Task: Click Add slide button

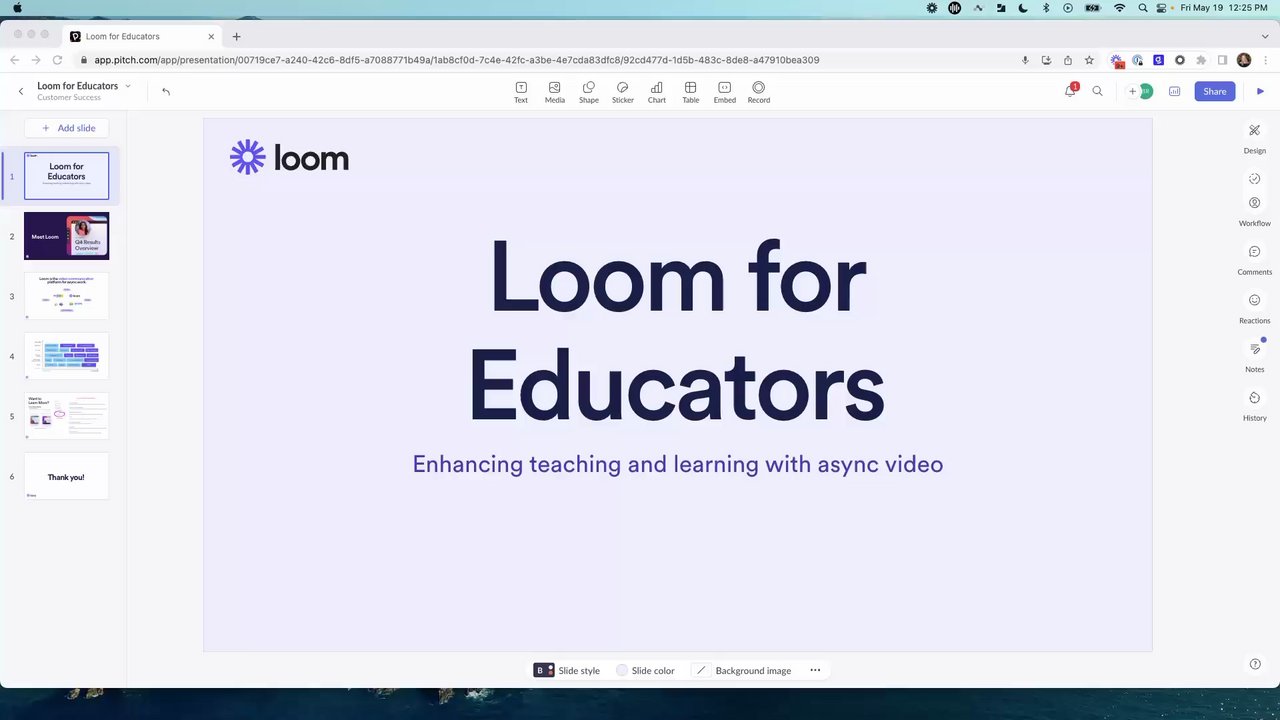Action: (x=67, y=128)
